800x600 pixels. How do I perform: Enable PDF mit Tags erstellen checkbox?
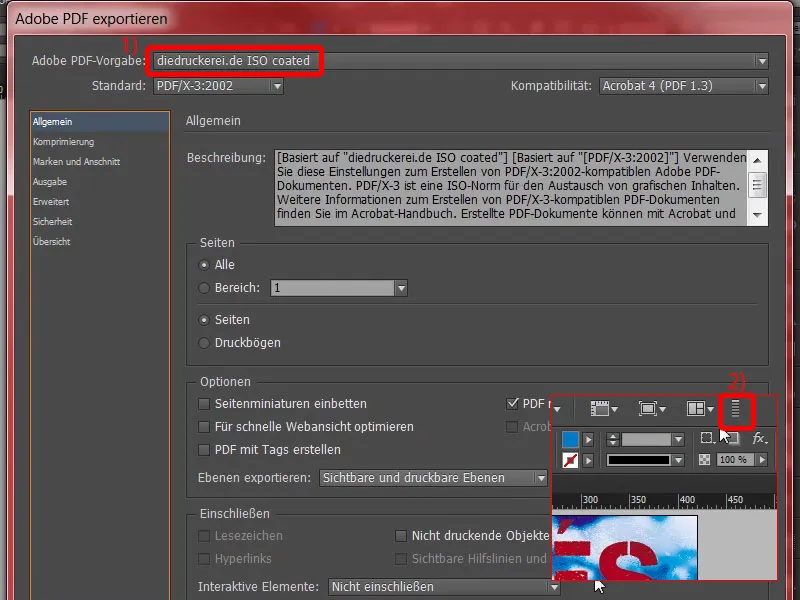coord(204,450)
